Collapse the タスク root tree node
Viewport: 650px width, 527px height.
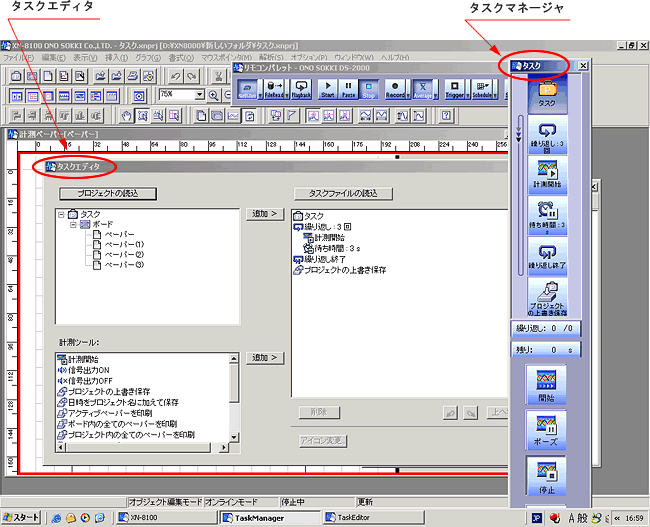pos(62,215)
